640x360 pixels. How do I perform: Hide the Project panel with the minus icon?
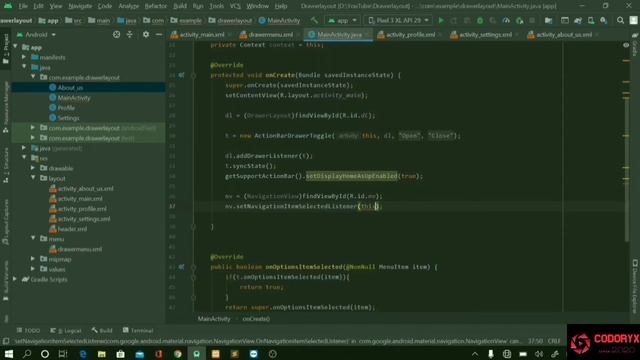click(x=159, y=35)
